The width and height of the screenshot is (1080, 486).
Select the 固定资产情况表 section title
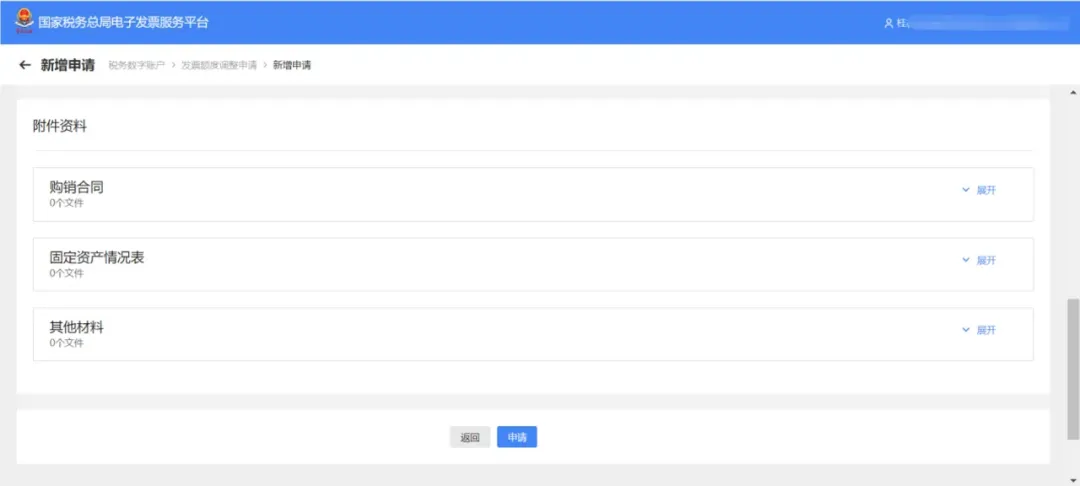click(x=97, y=257)
